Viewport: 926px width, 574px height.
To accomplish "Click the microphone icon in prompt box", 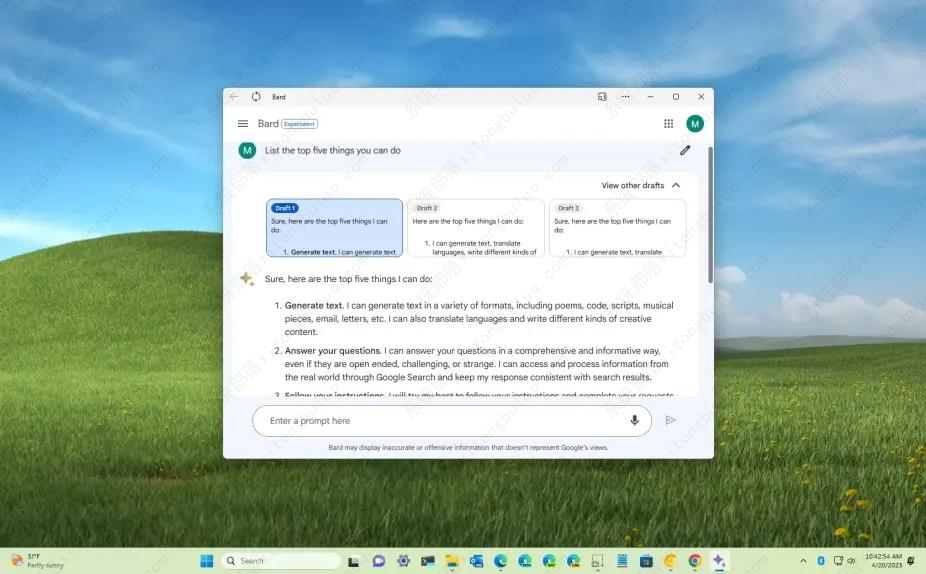I will pyautogui.click(x=634, y=420).
